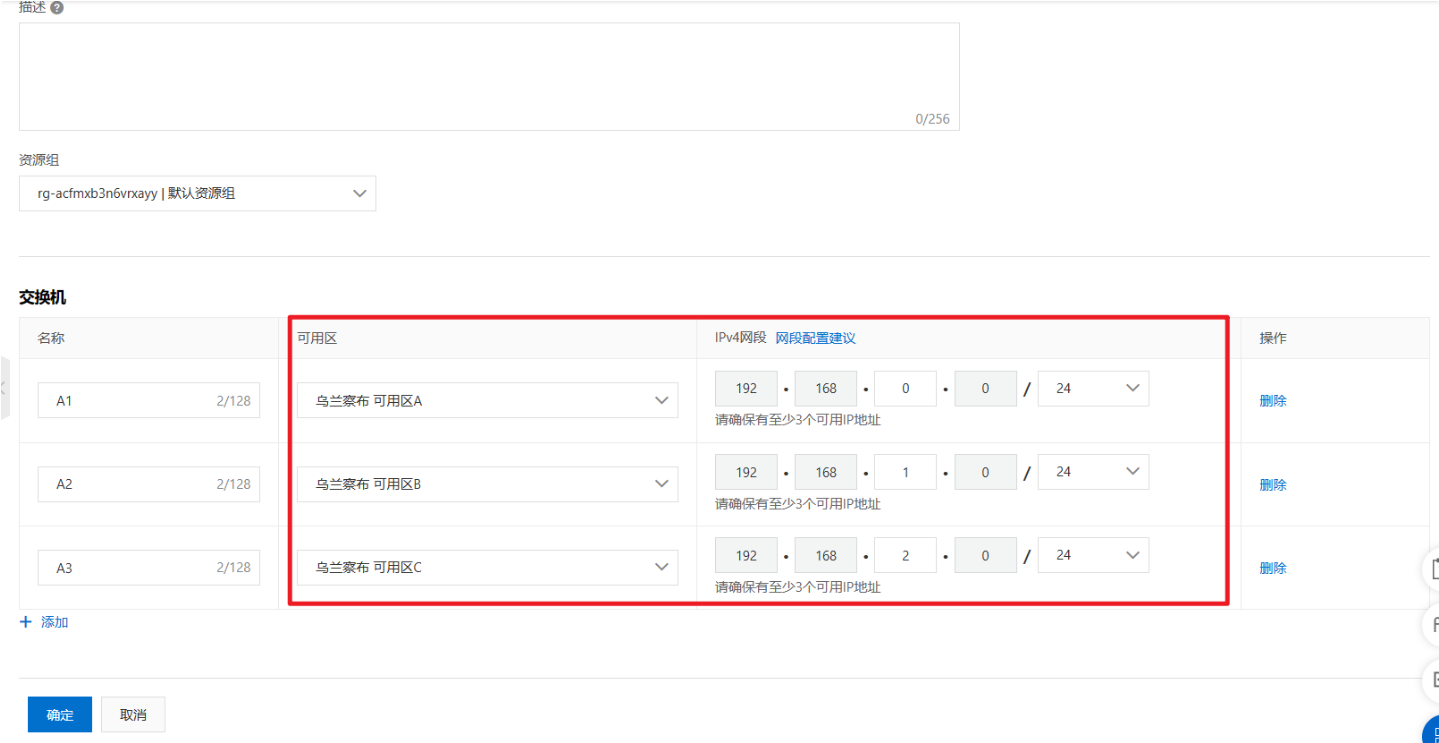Click 添加 to add a switch
Image resolution: width=1439 pixels, height=743 pixels.
(55, 622)
